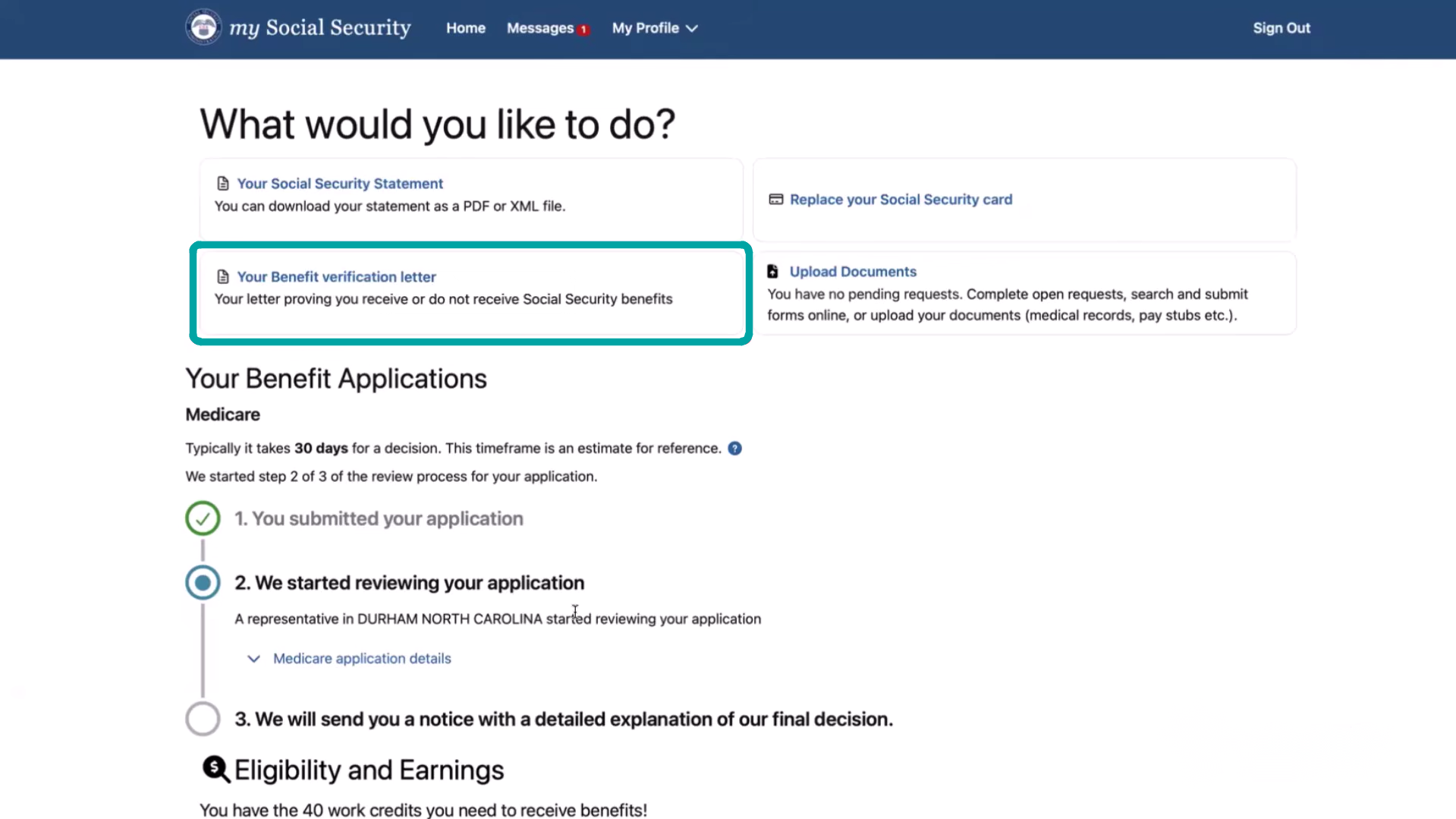Click '1. You submitted your application' text
The width and height of the screenshot is (1456, 819).
[x=379, y=518]
